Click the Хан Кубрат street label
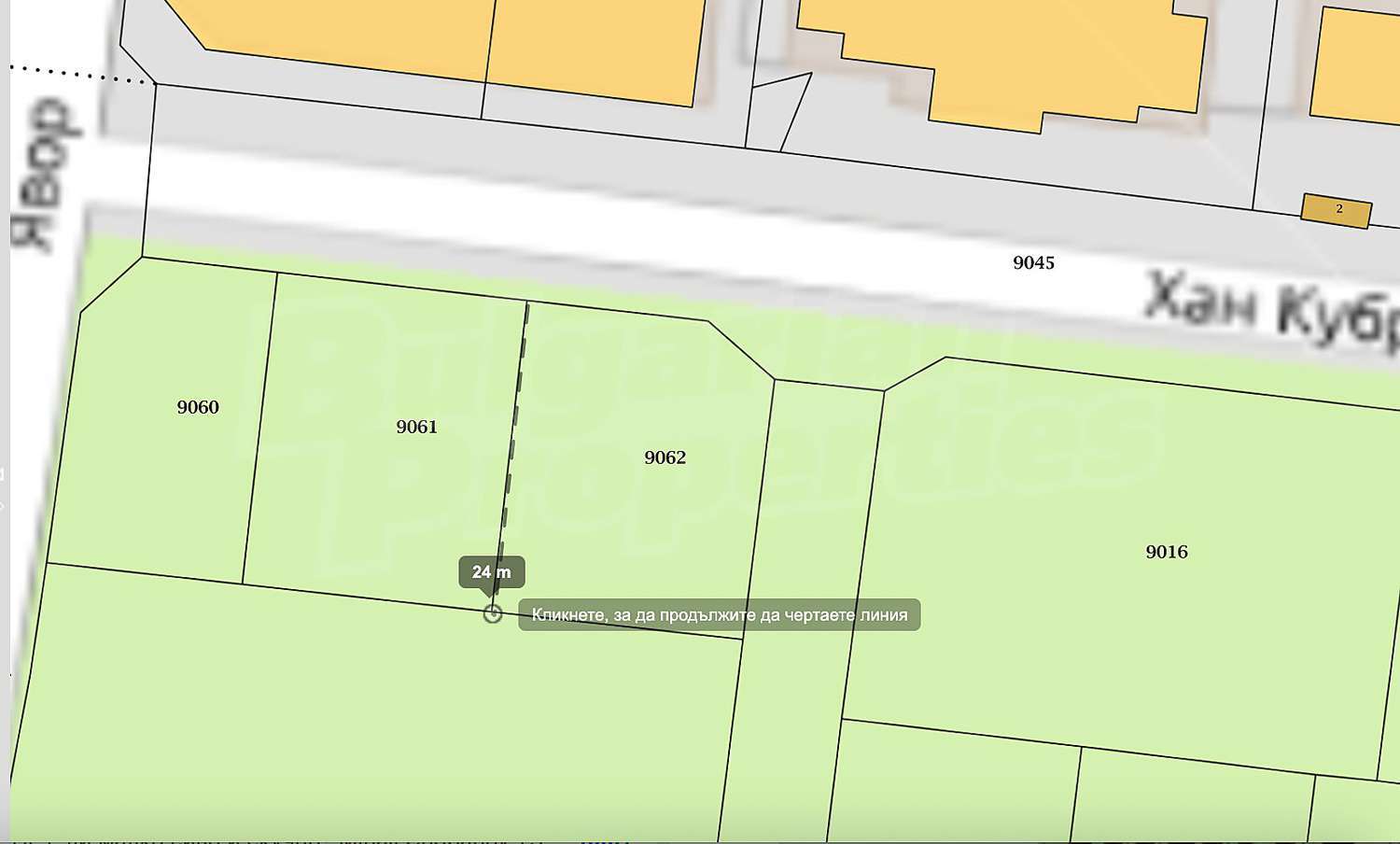 pyautogui.click(x=1269, y=306)
